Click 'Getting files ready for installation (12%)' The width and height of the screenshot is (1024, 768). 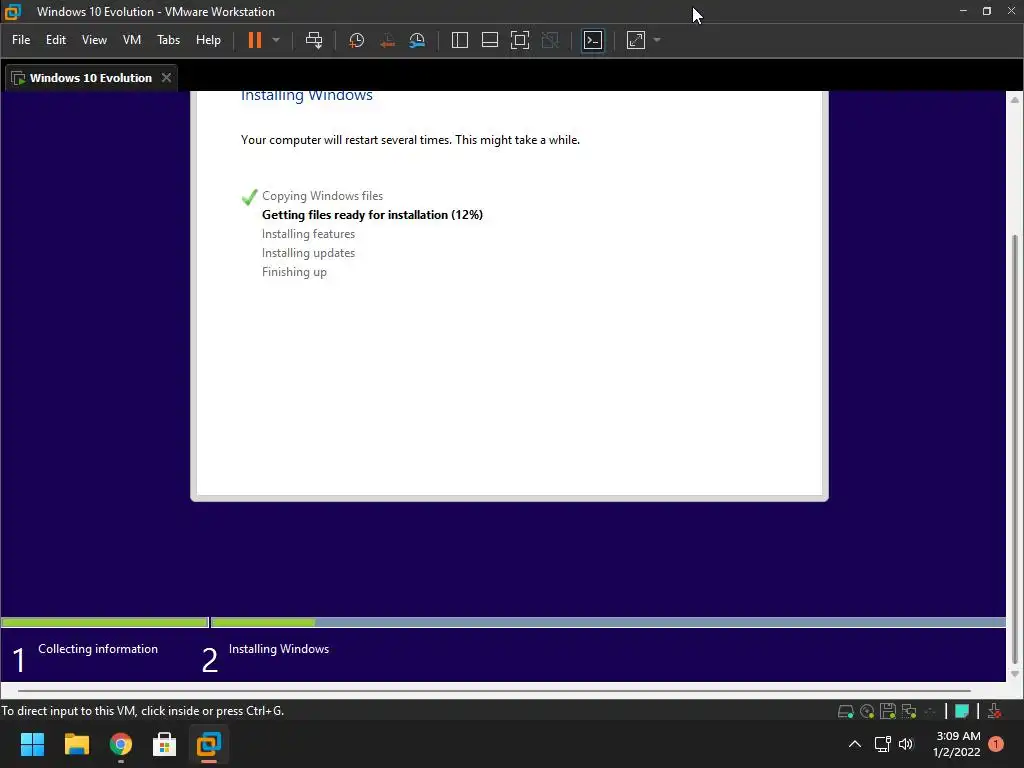tap(372, 215)
